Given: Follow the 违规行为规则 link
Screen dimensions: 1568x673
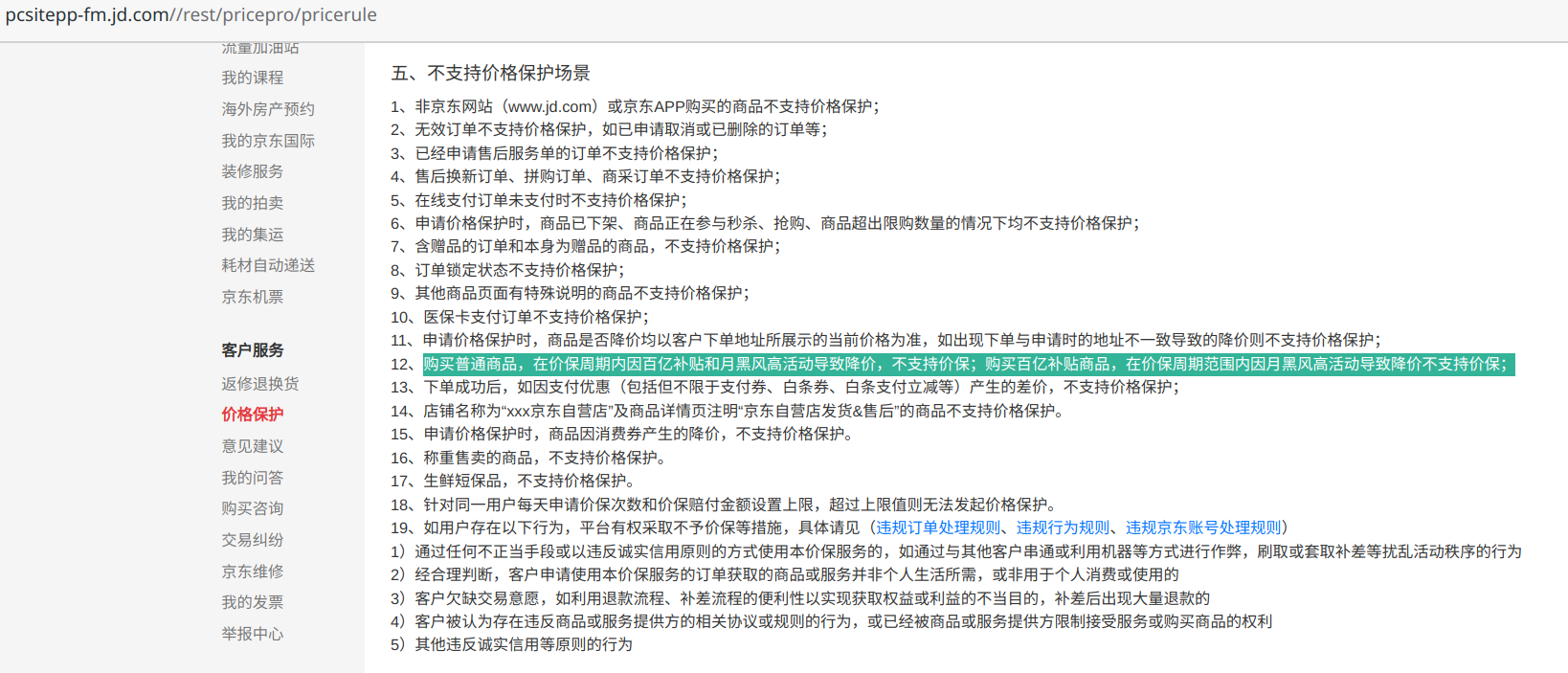Looking at the screenshot, I should pos(1062,527).
